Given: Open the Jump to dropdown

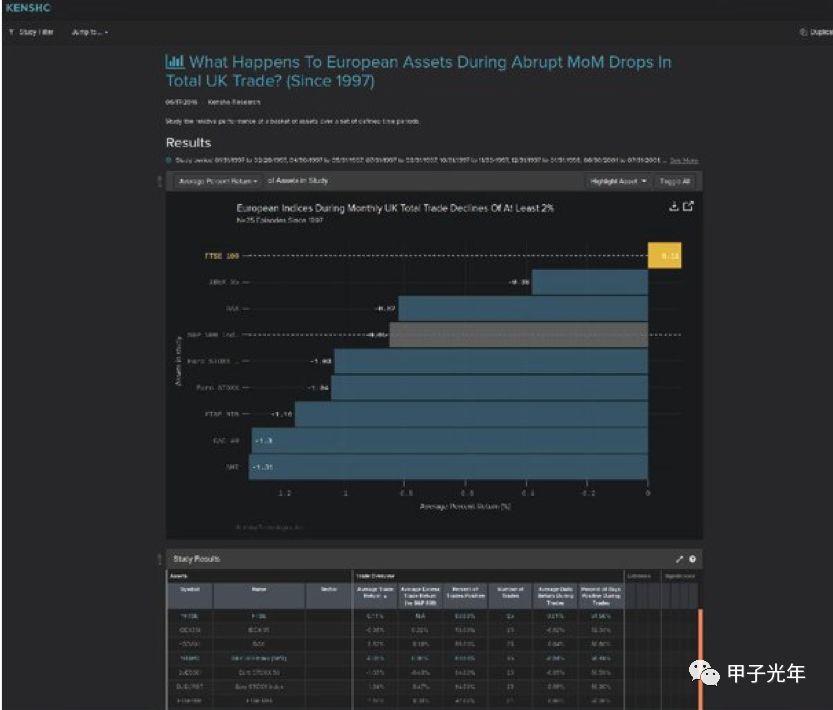Looking at the screenshot, I should click(90, 32).
